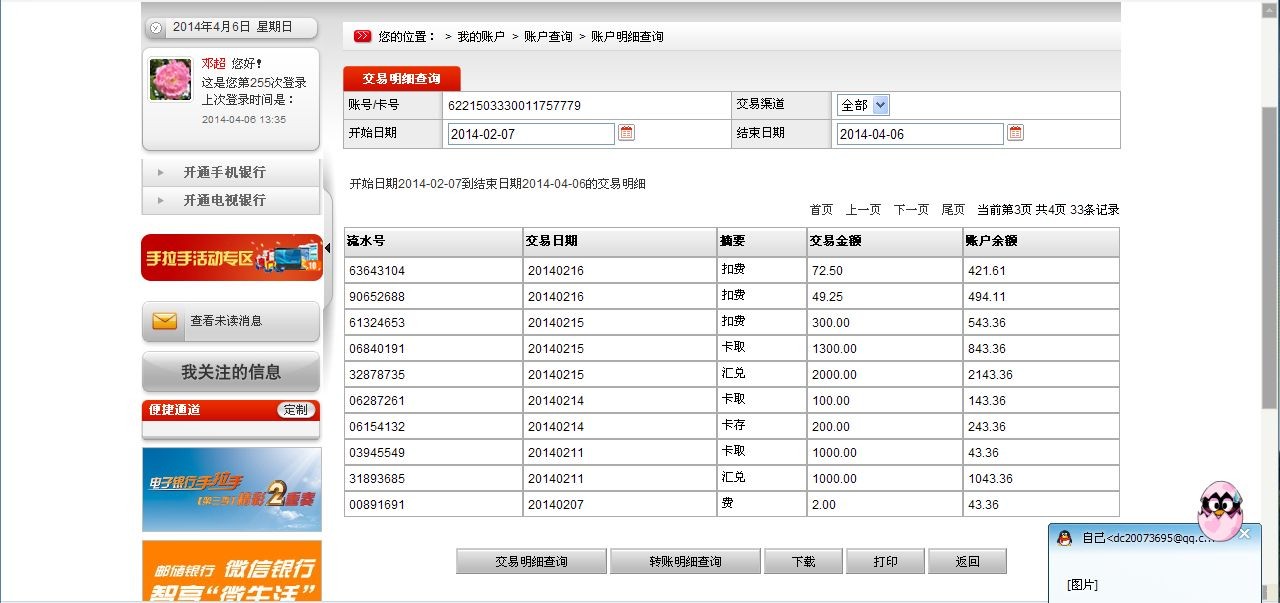Open the start date calendar picker

[x=627, y=133]
